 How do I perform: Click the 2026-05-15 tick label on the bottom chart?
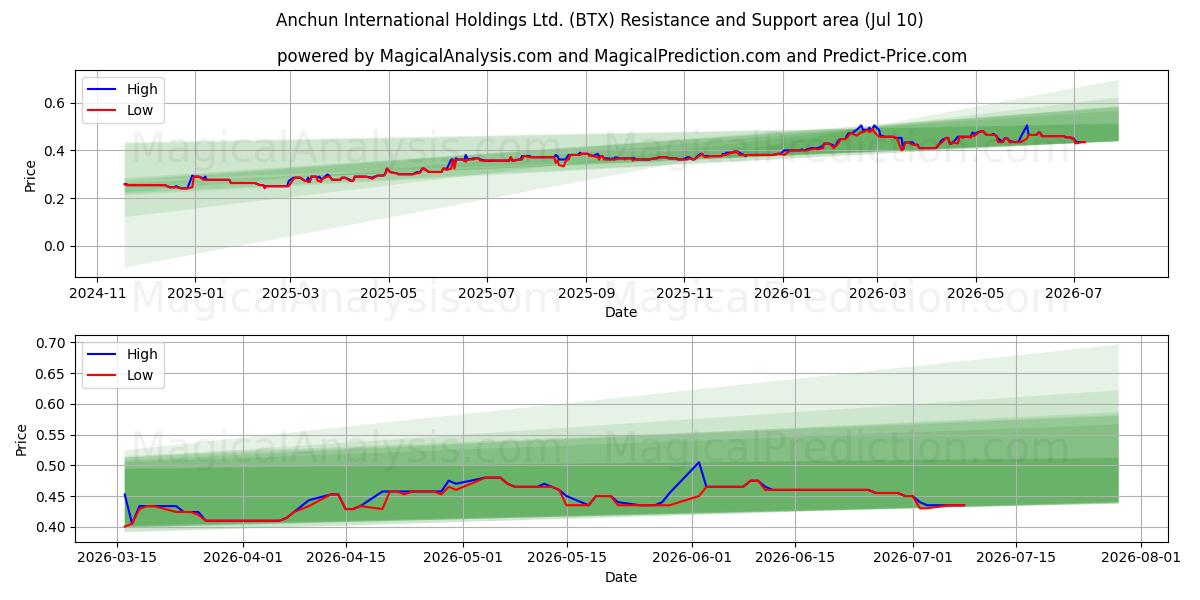coord(567,558)
